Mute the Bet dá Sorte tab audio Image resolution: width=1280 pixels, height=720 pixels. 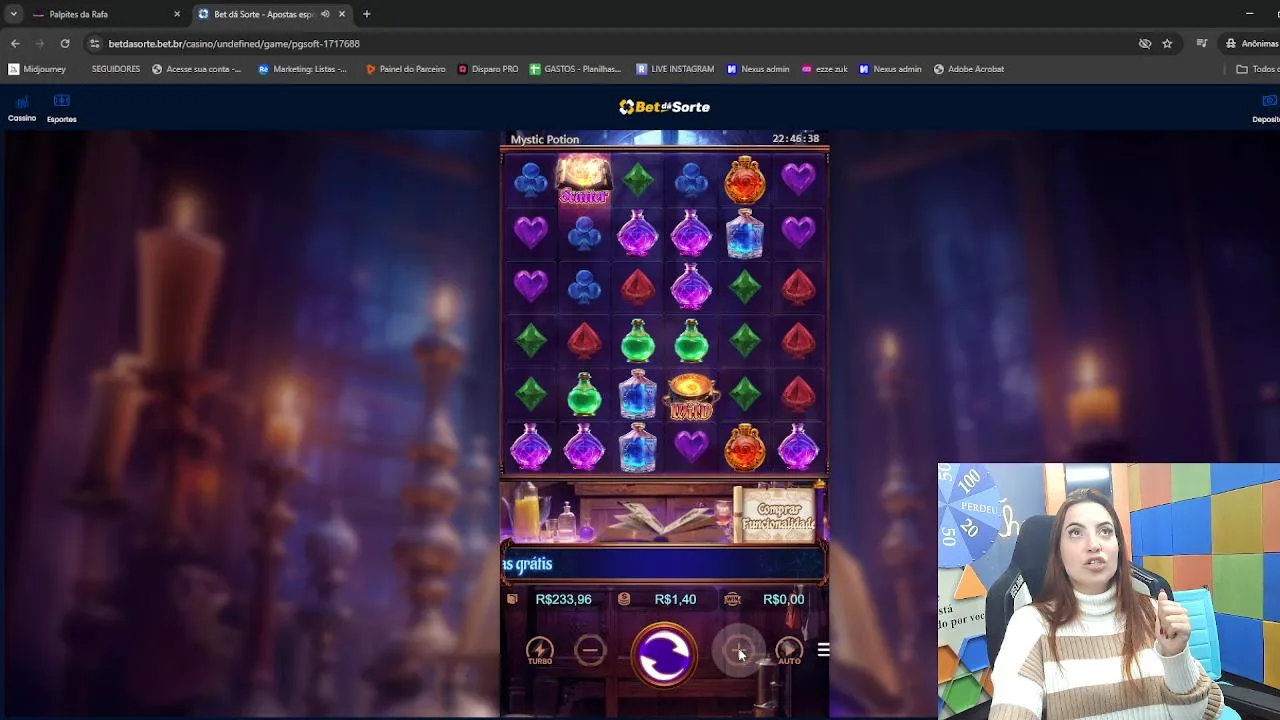click(x=325, y=14)
